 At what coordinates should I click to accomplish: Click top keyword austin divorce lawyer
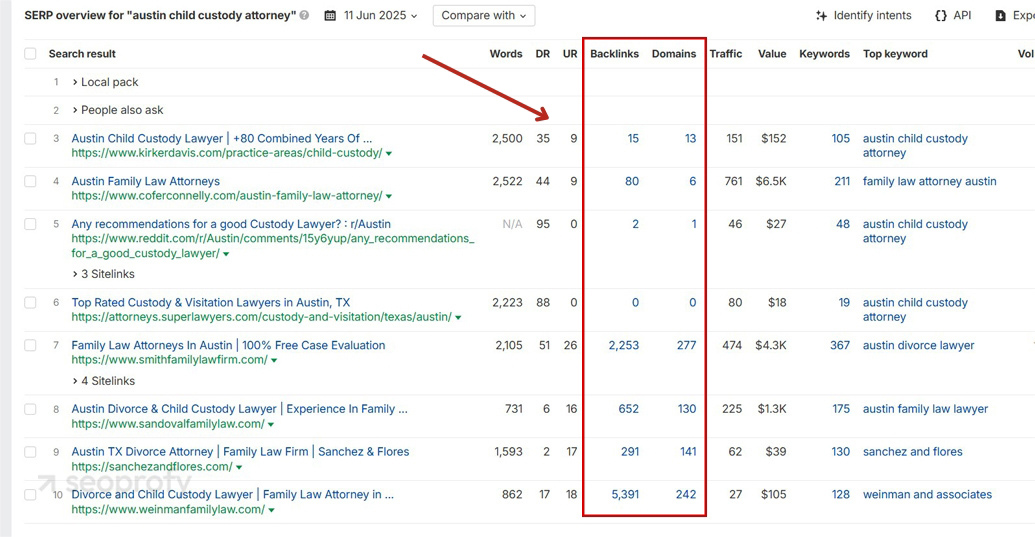[x=918, y=345]
